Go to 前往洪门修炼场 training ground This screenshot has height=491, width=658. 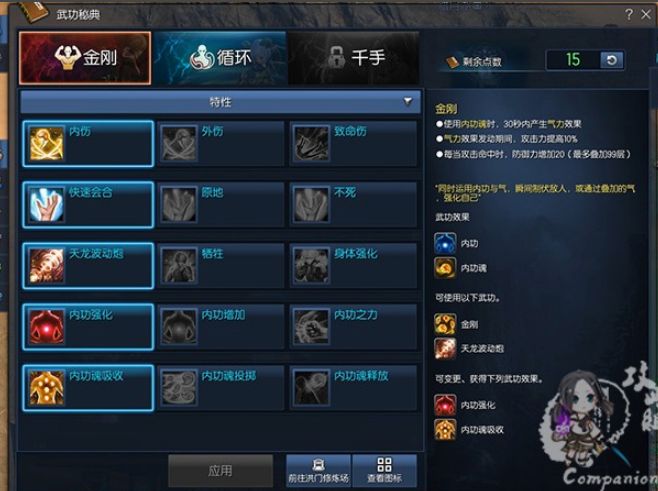pos(319,470)
